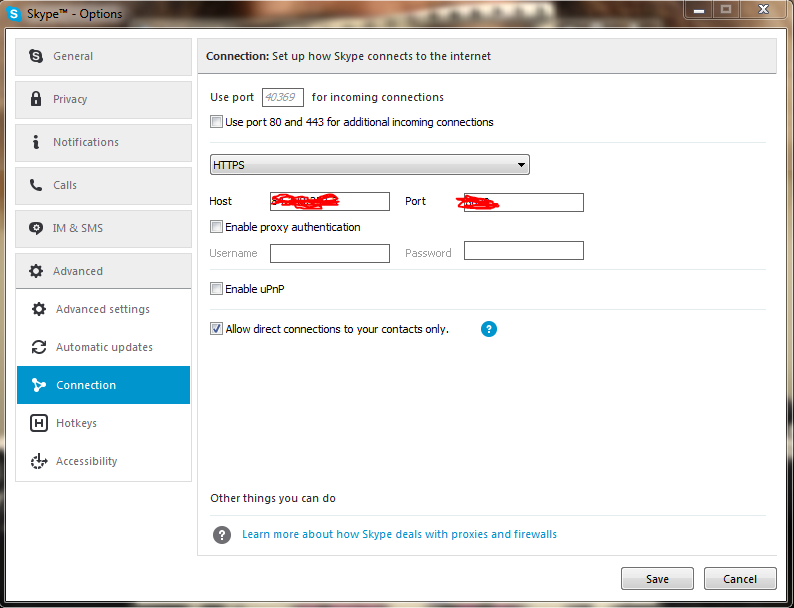Click the Hotkeys H icon
This screenshot has width=794, height=608.
coord(39,423)
